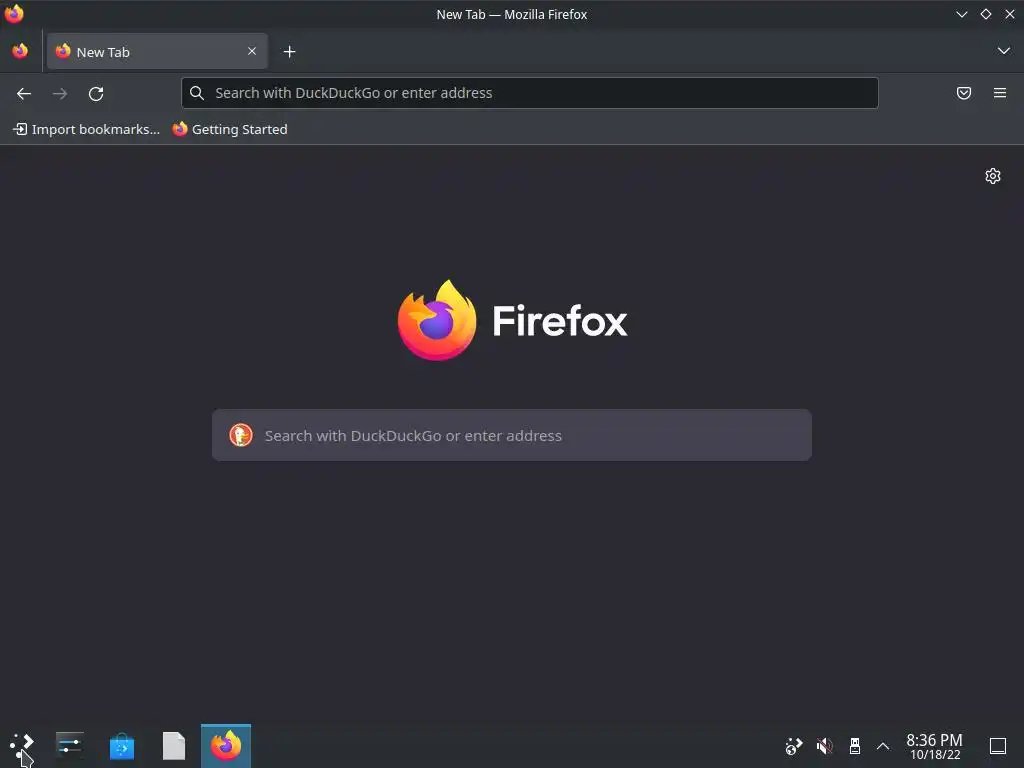Open the clock showing 8:36 PM
The width and height of the screenshot is (1024, 768).
coord(935,746)
